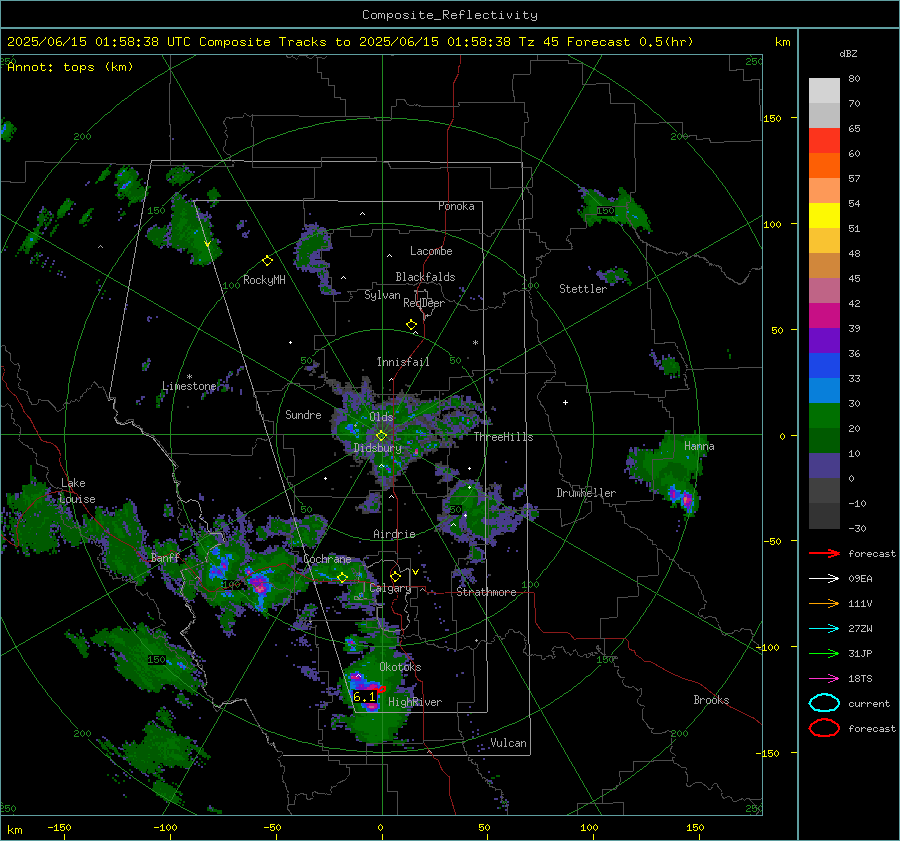Click yellow diamond marker at Didsbury radar center
Image resolution: width=900 pixels, height=841 pixels.
pyautogui.click(x=381, y=436)
